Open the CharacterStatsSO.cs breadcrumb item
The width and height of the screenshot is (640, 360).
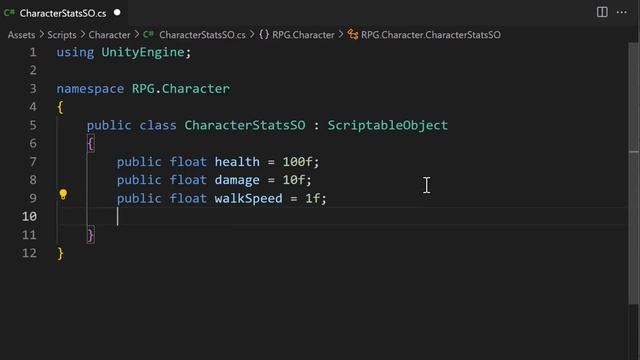click(202, 35)
